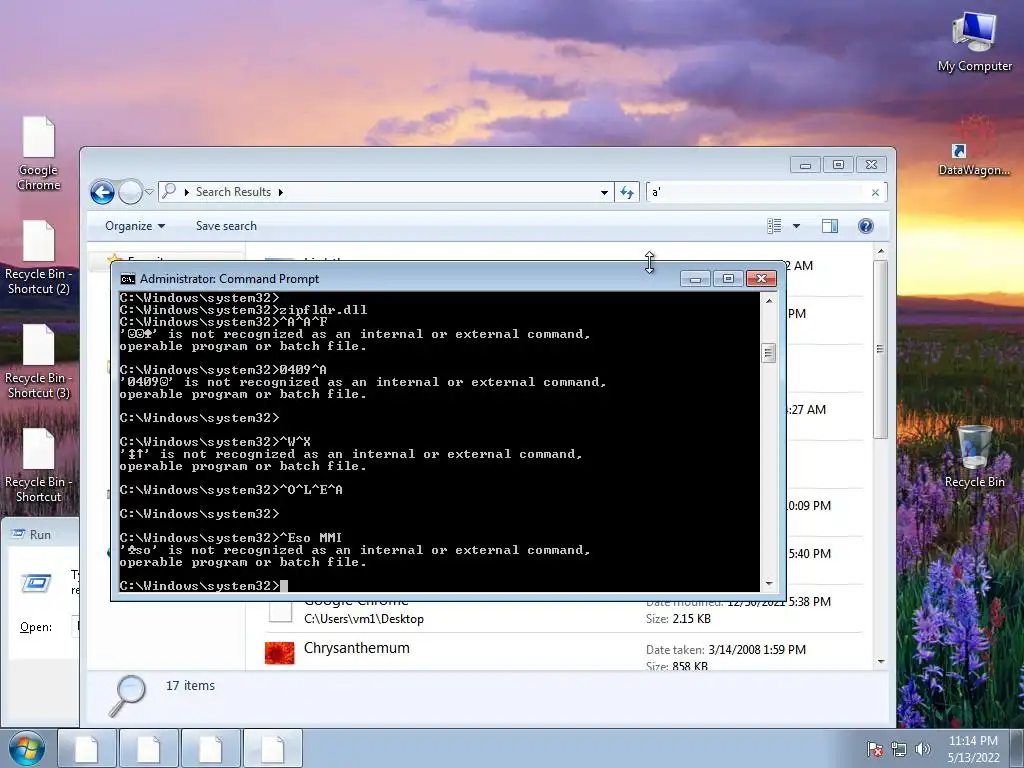Close the Explorer Search Results window
Viewport: 1024px width, 768px height.
tap(871, 165)
